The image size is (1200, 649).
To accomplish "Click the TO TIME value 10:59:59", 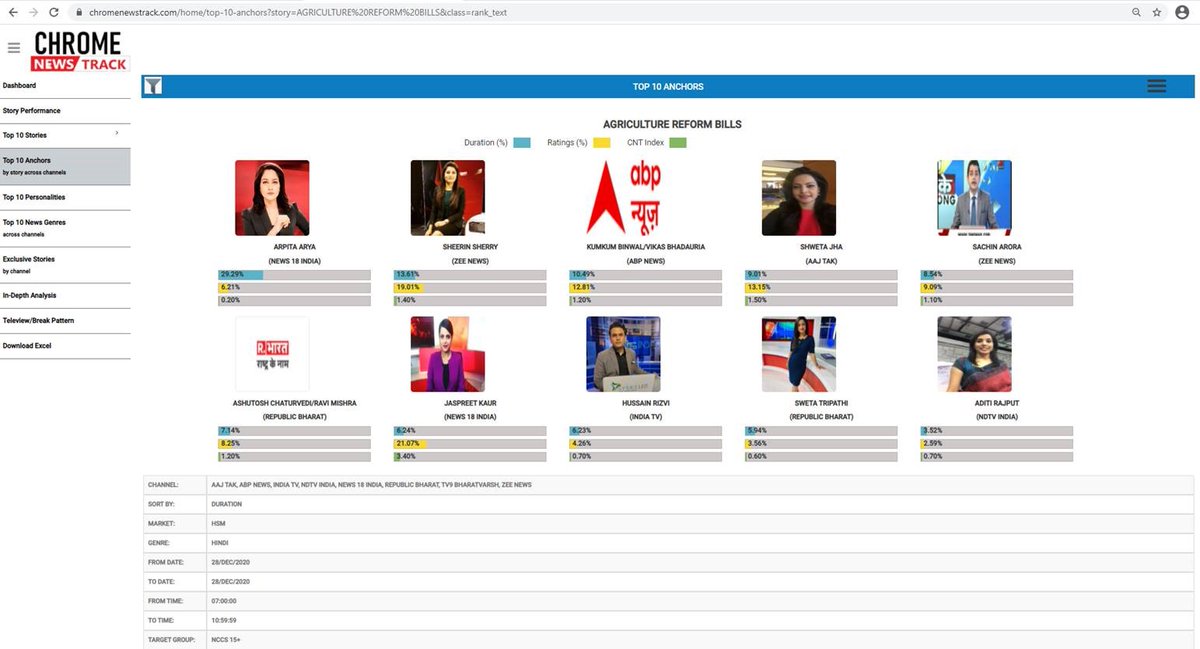I will 224,620.
